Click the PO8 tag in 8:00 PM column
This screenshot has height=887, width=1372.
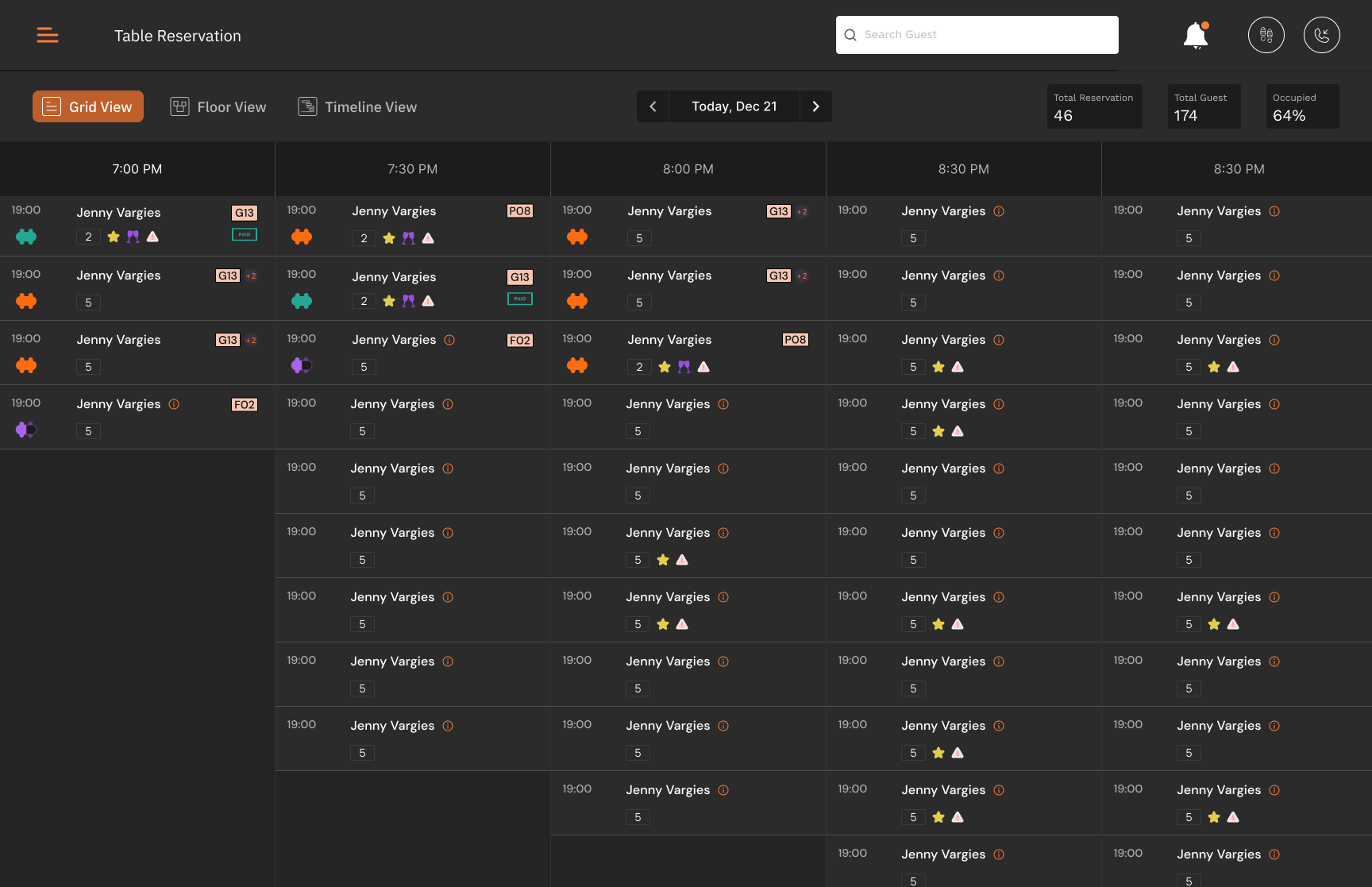796,340
